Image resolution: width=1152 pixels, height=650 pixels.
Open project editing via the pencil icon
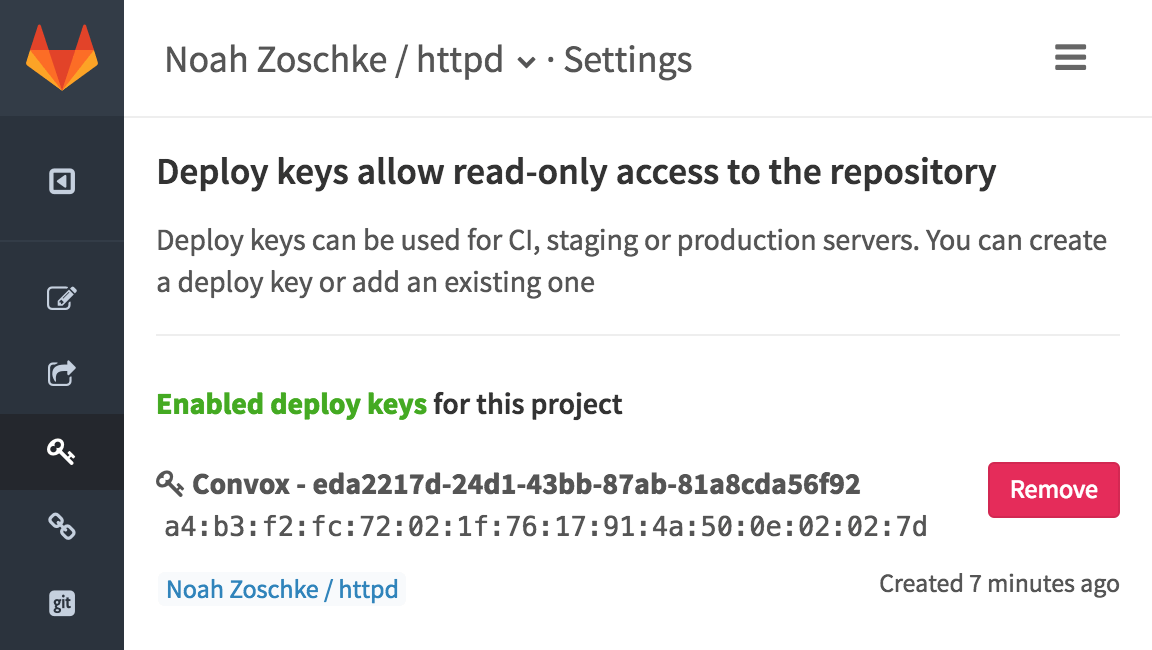(62, 298)
